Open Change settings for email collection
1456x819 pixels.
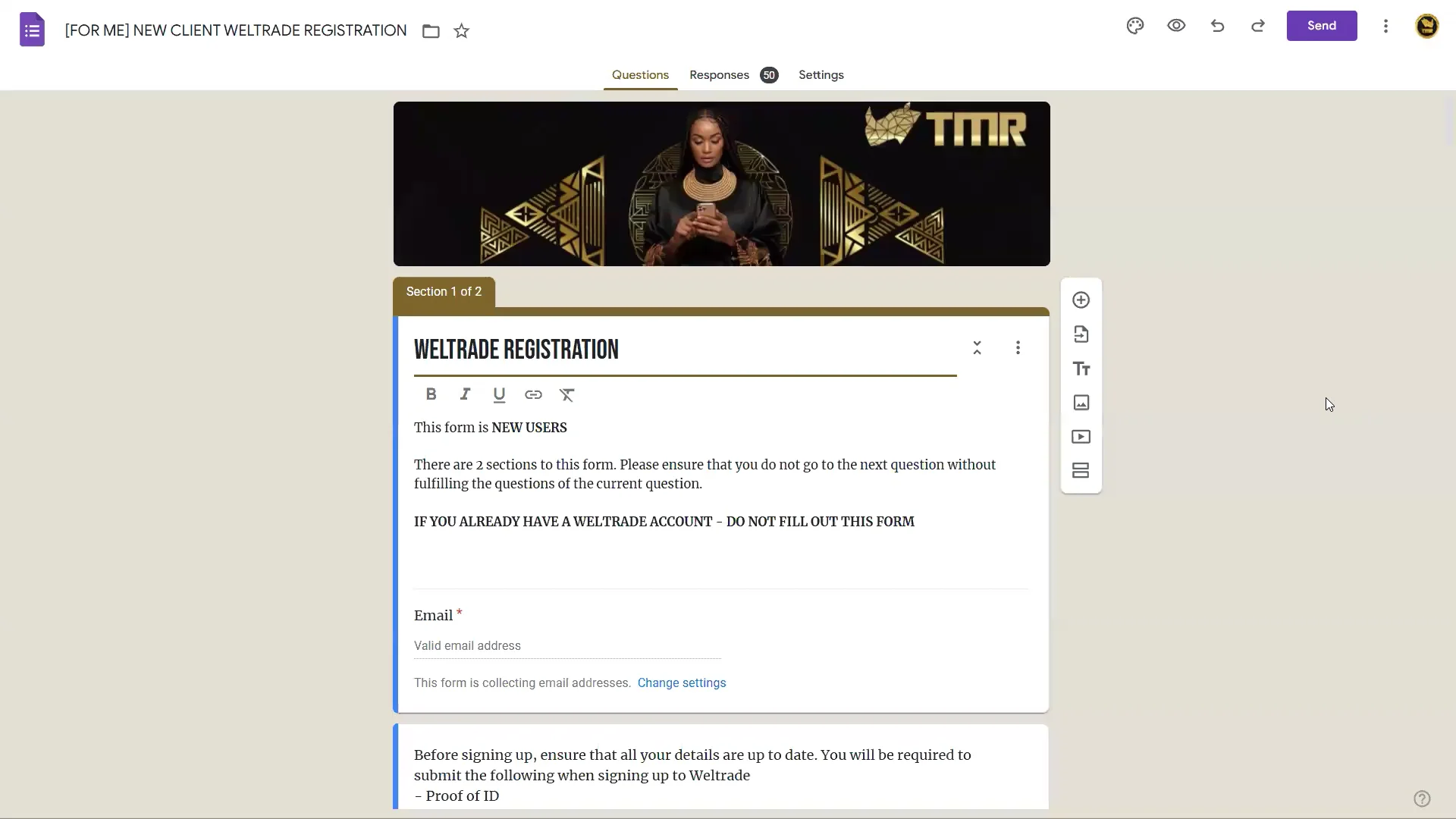[x=681, y=682]
